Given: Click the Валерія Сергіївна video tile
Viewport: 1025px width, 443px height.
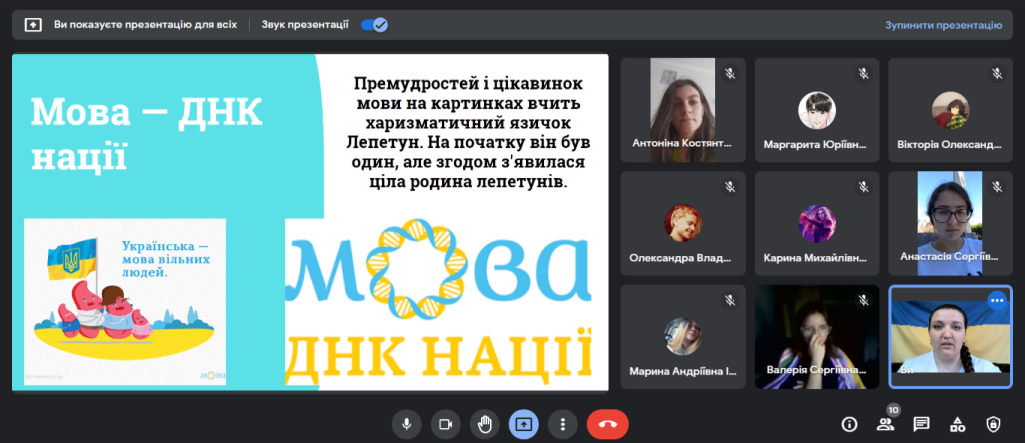Looking at the screenshot, I should (x=816, y=336).
